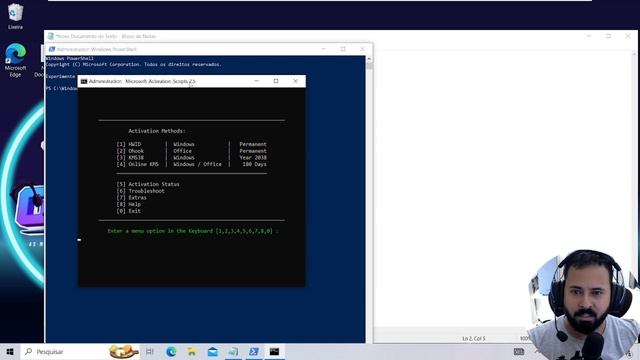
Task: Click the "[3] KMS38" menu line
Action: tap(191, 157)
